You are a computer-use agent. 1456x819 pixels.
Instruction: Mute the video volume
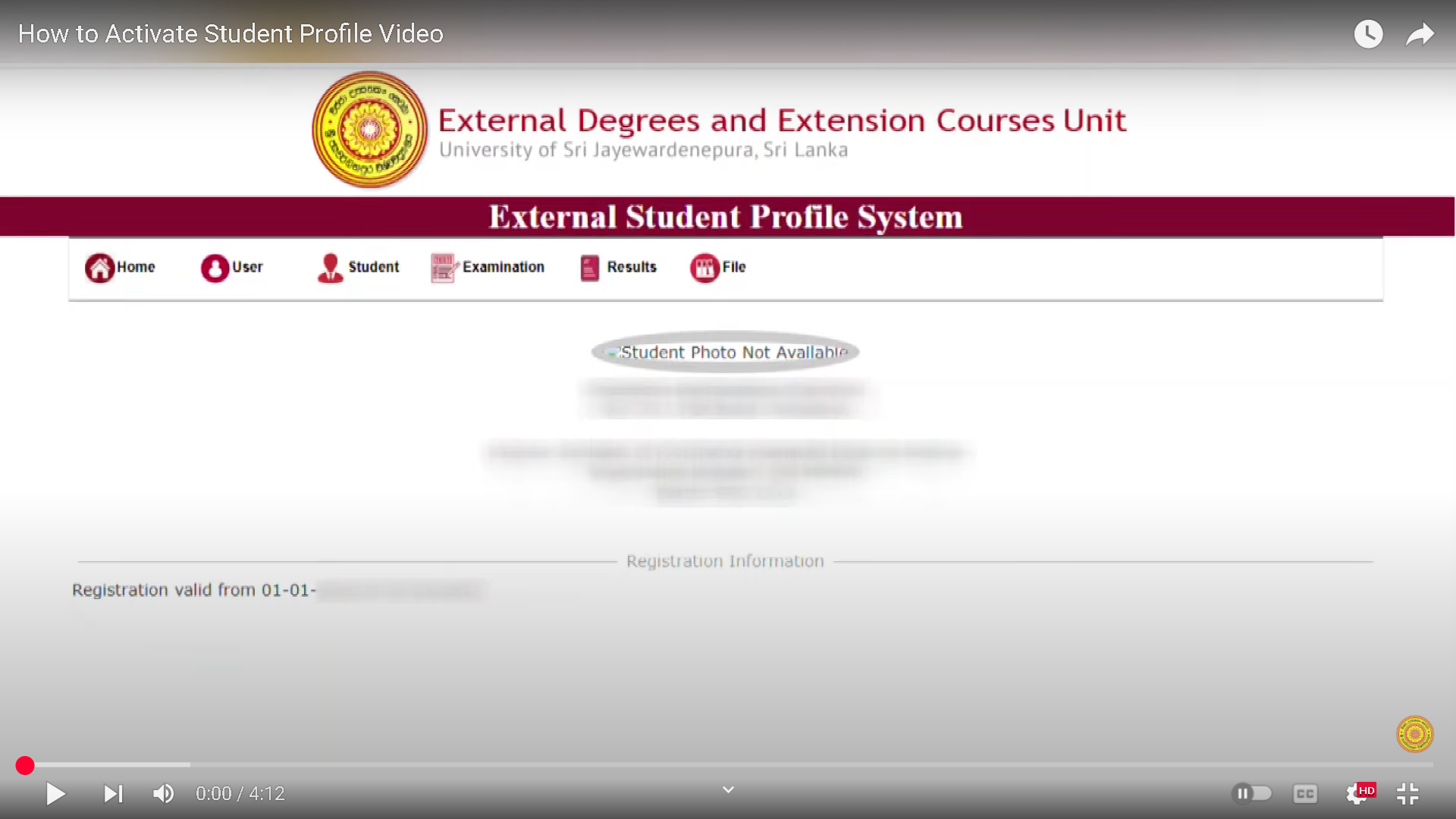coord(163,794)
